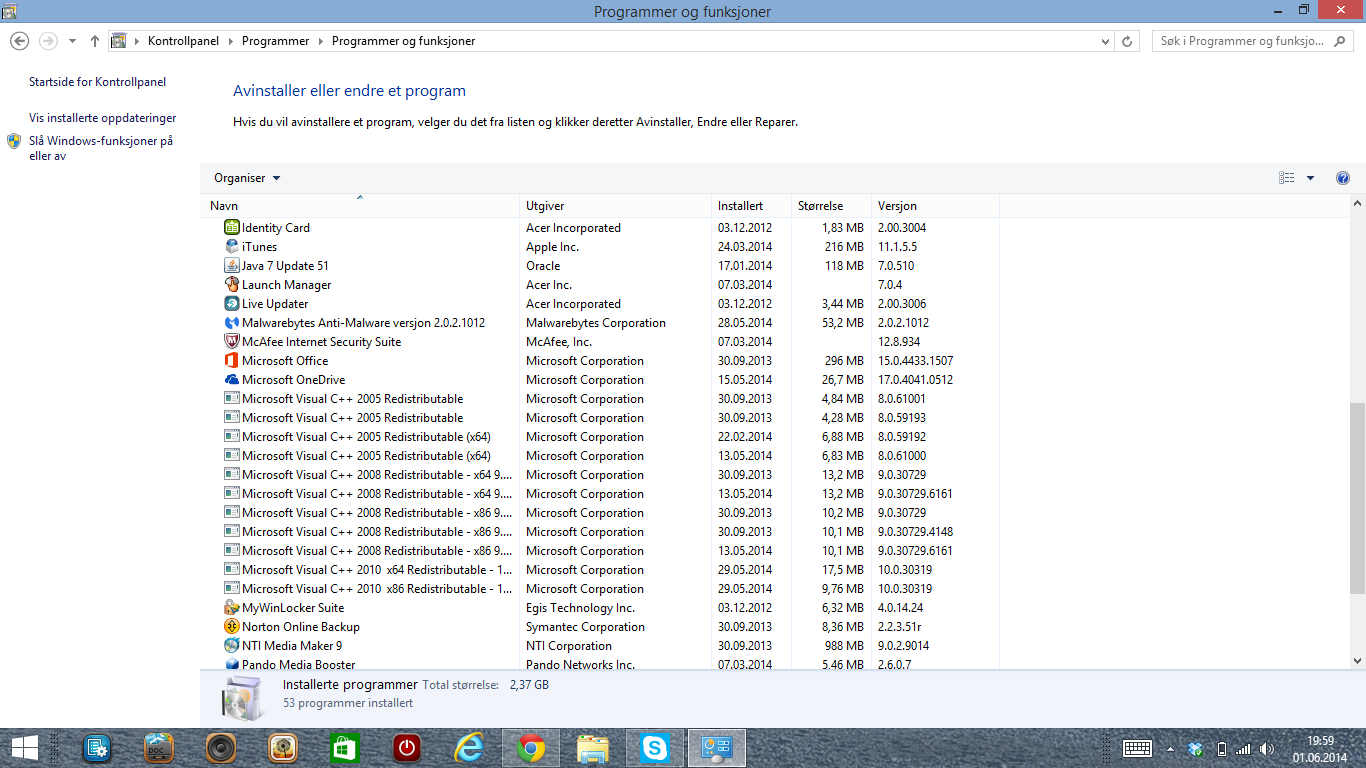
Task: Select the Malwarebytes Anti-Malware icon
Action: click(x=232, y=323)
